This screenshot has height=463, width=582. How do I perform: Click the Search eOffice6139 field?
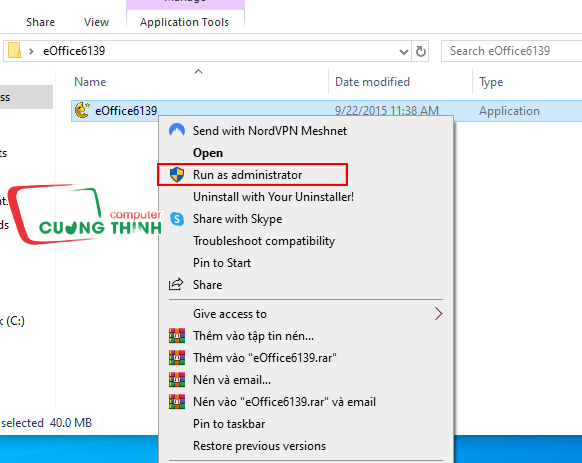pyautogui.click(x=511, y=51)
